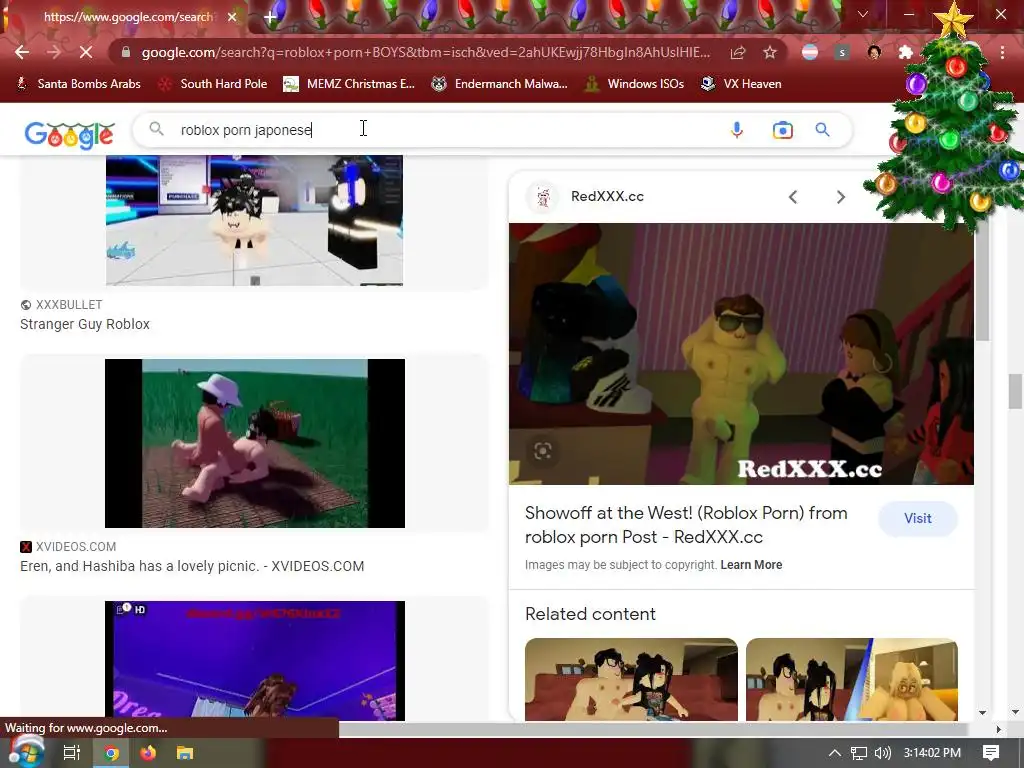Click the Chrome taskbar icon

[x=111, y=753]
